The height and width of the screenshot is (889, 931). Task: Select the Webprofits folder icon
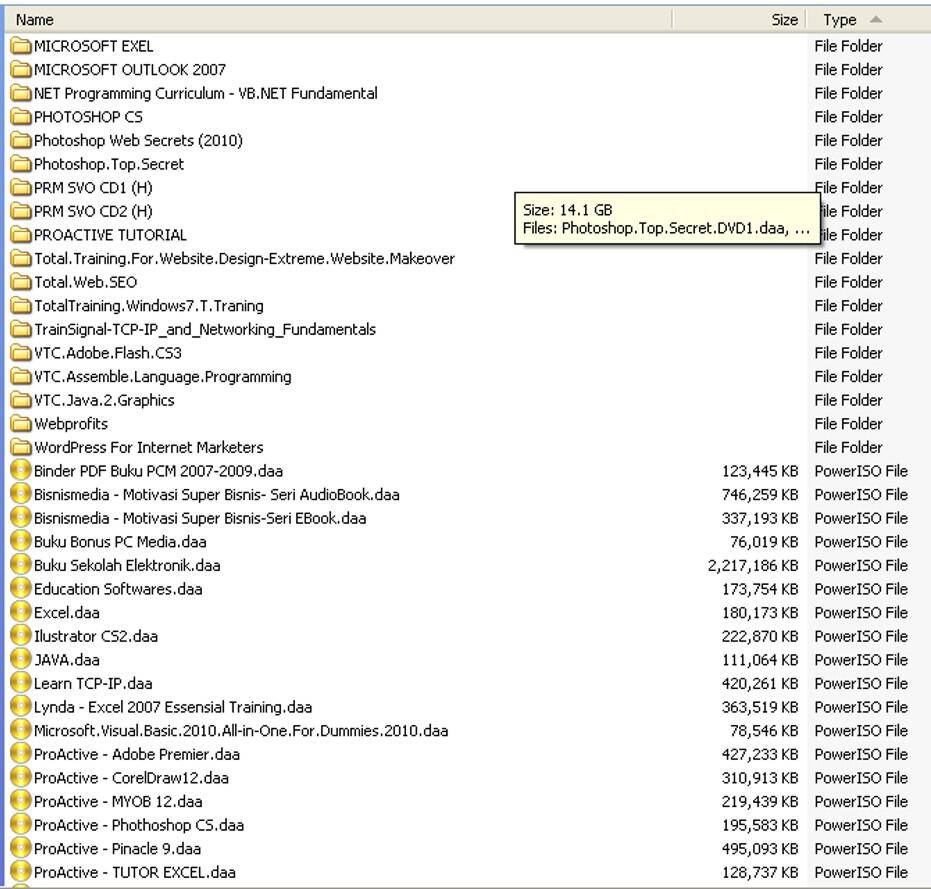(21, 423)
